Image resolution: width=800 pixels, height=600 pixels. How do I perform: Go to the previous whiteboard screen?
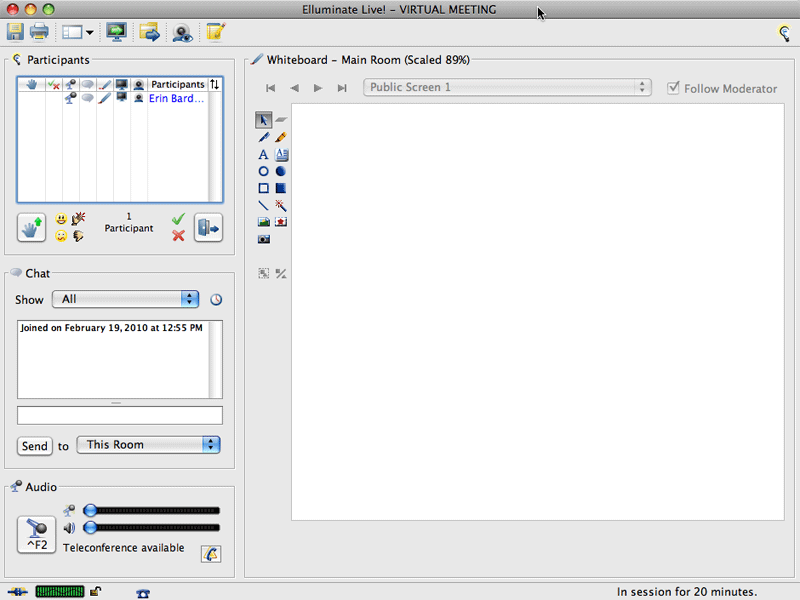click(294, 88)
